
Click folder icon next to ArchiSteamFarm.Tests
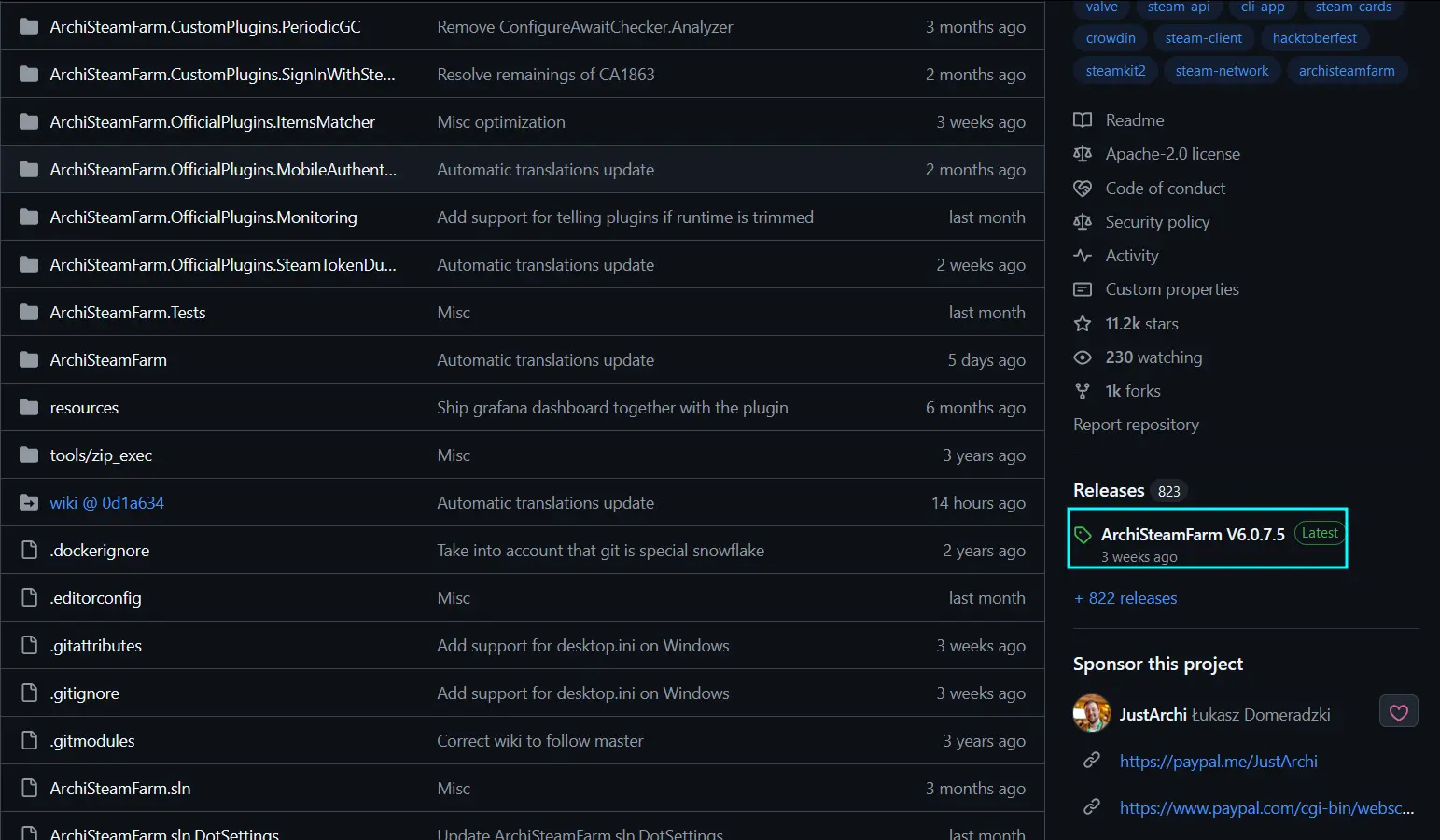coord(29,313)
